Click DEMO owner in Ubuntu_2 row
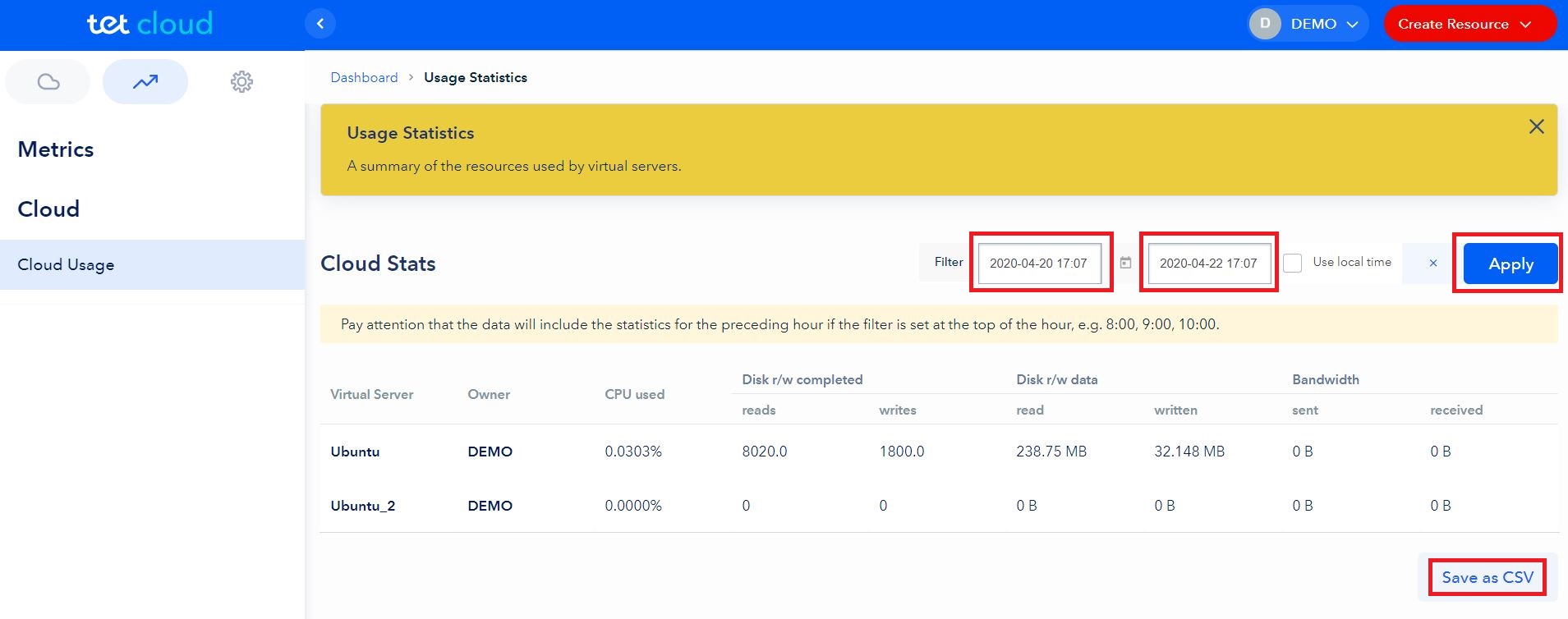Viewport: 1568px width, 619px height. (490, 506)
